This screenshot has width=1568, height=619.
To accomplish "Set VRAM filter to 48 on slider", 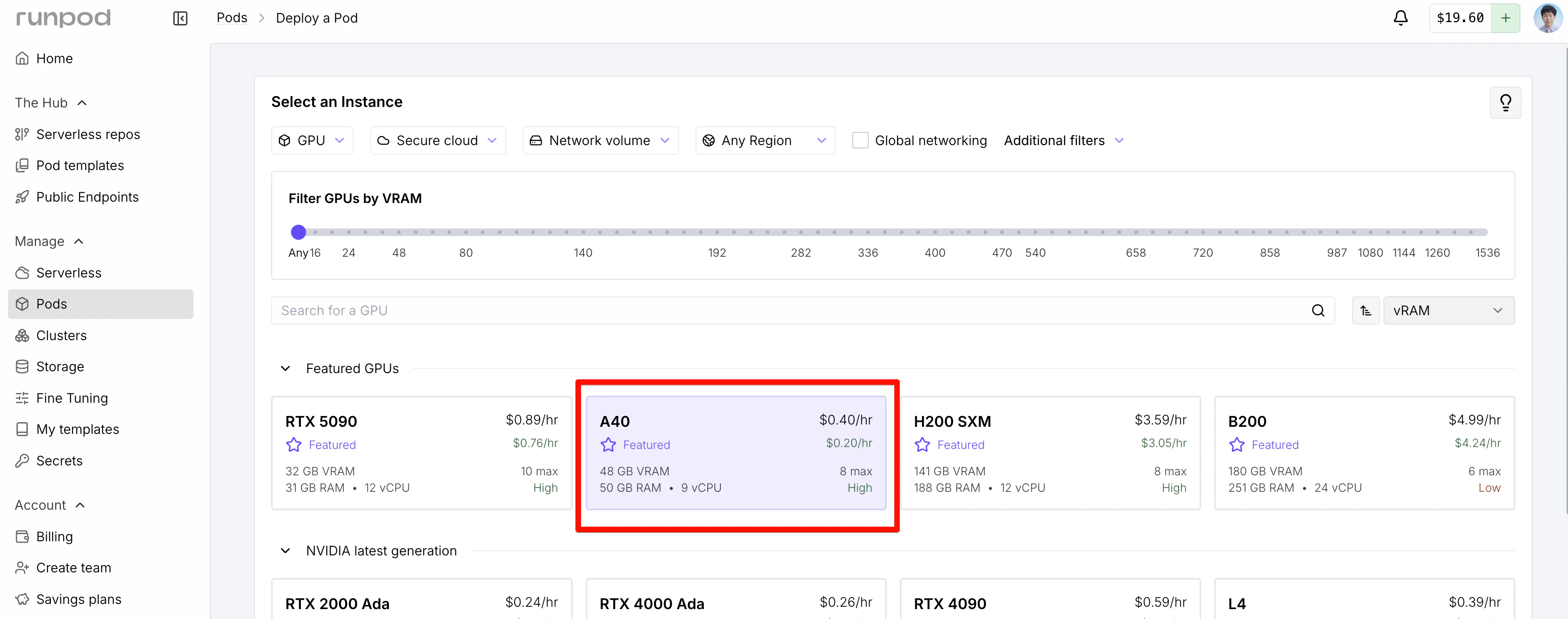I will coord(399,232).
